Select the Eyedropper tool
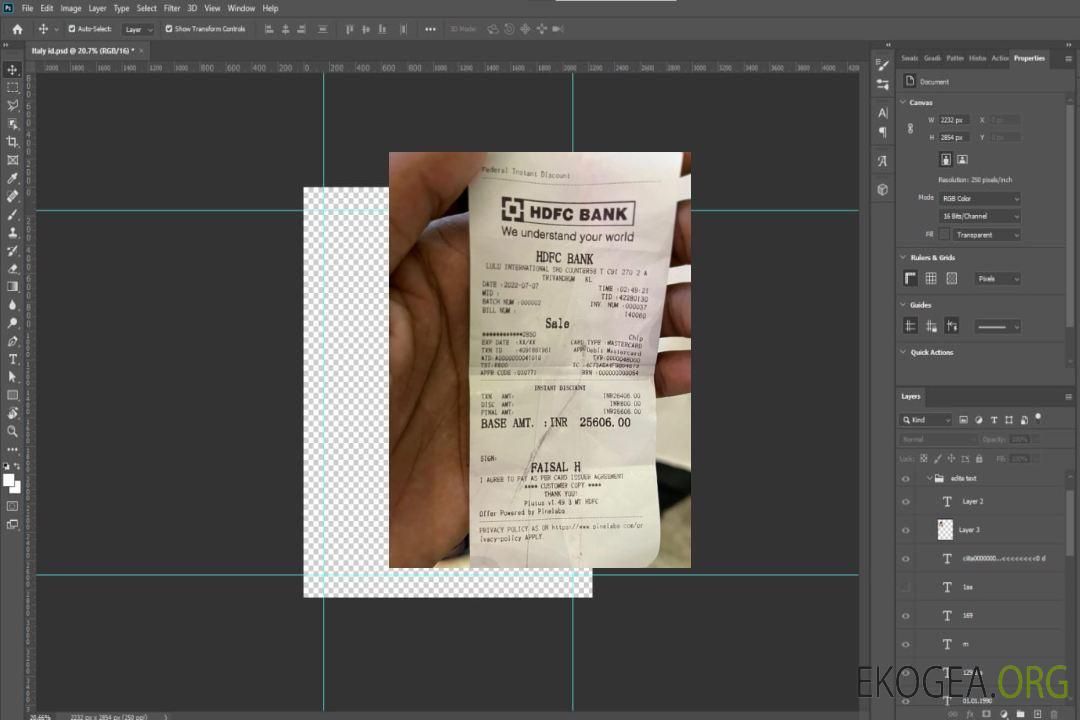This screenshot has width=1080, height=720. (12, 178)
